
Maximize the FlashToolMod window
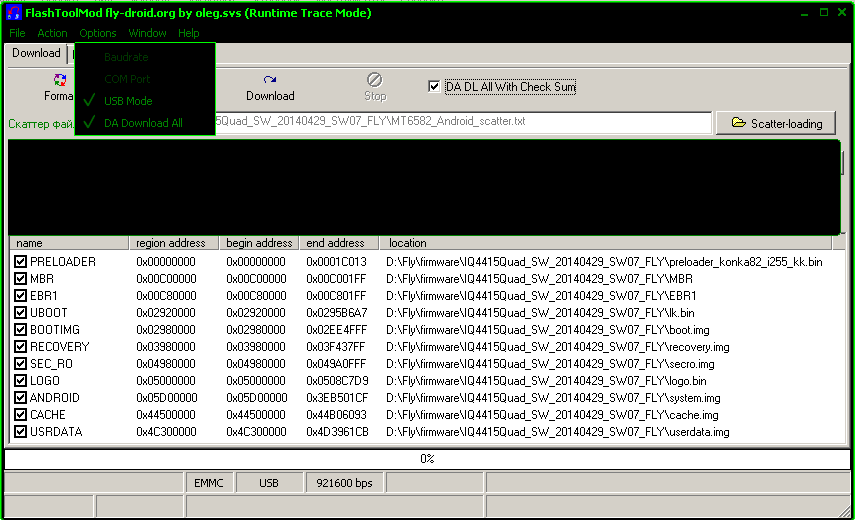(x=824, y=13)
